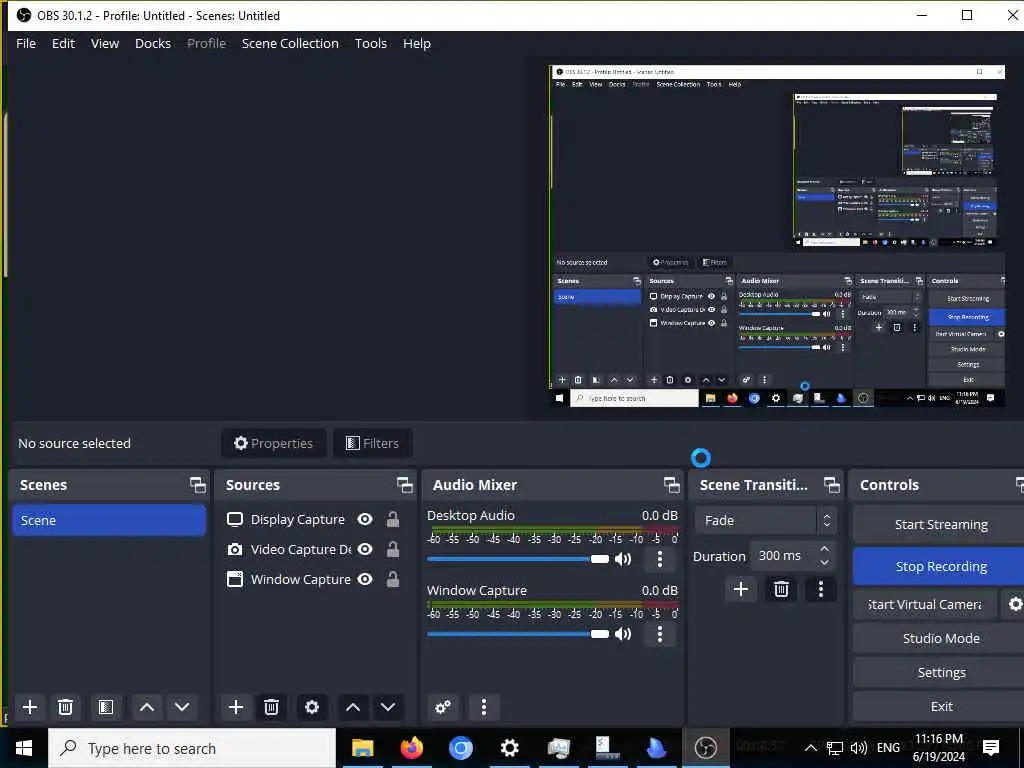Float the Sources dock with popout icon
This screenshot has height=768, width=1024.
point(404,485)
